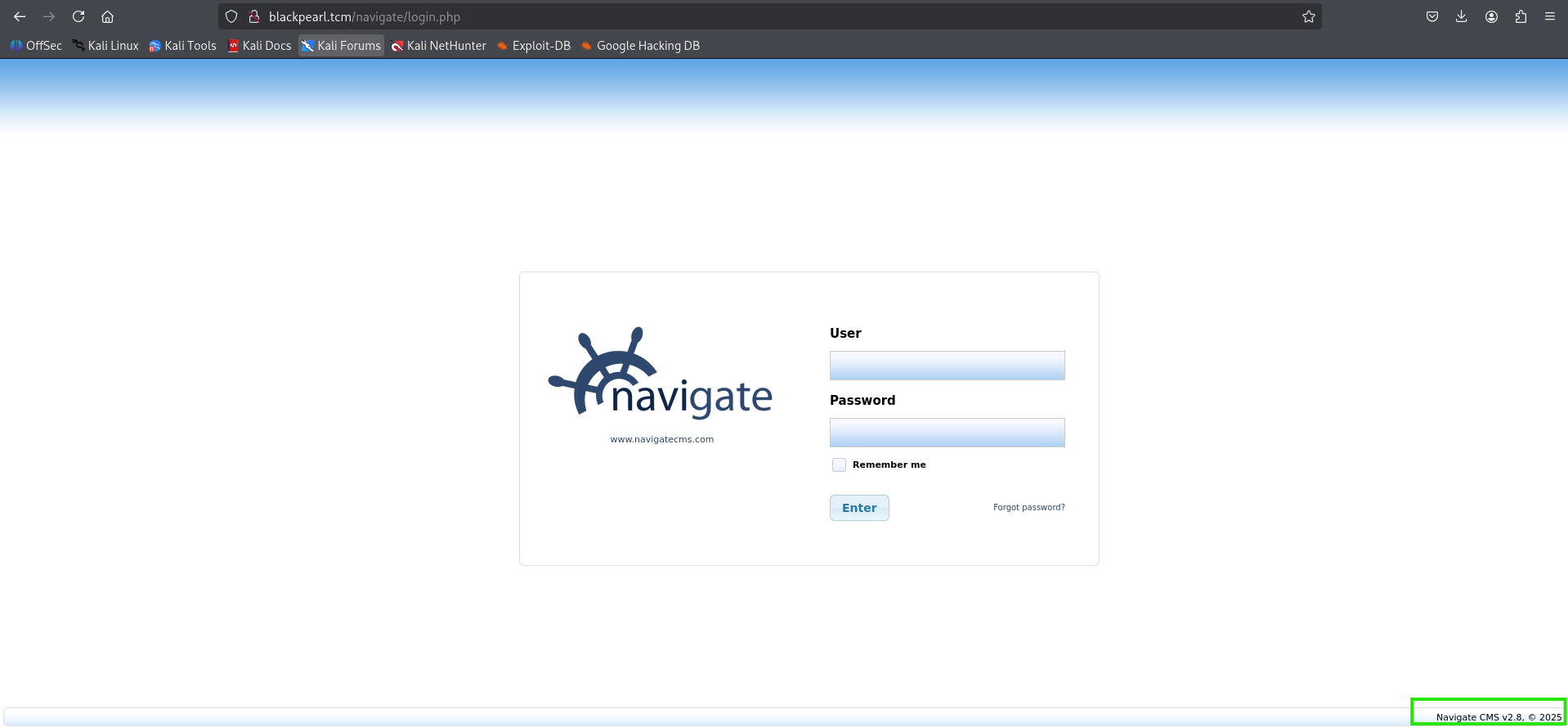Click the browser forward arrow

(x=49, y=16)
